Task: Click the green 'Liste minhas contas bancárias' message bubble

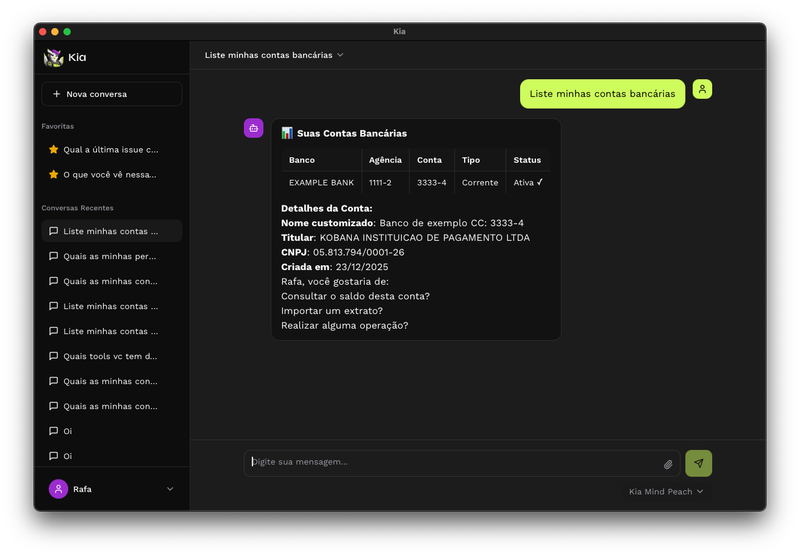Action: (x=602, y=94)
